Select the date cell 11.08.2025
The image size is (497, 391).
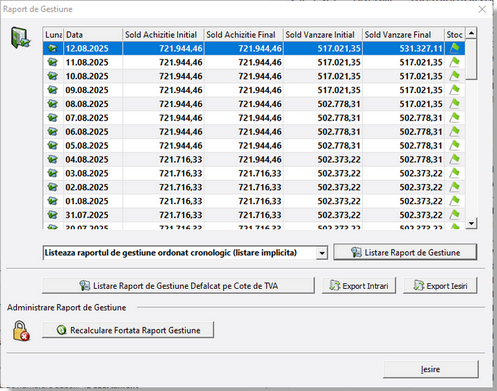tap(93, 62)
